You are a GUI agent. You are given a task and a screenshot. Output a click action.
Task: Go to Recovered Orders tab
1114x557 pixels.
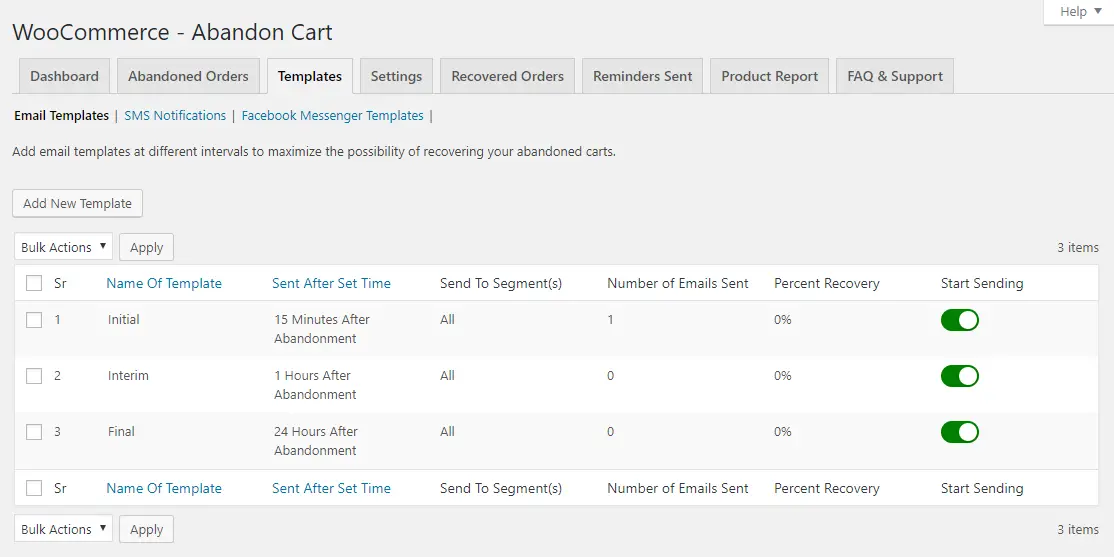point(507,76)
